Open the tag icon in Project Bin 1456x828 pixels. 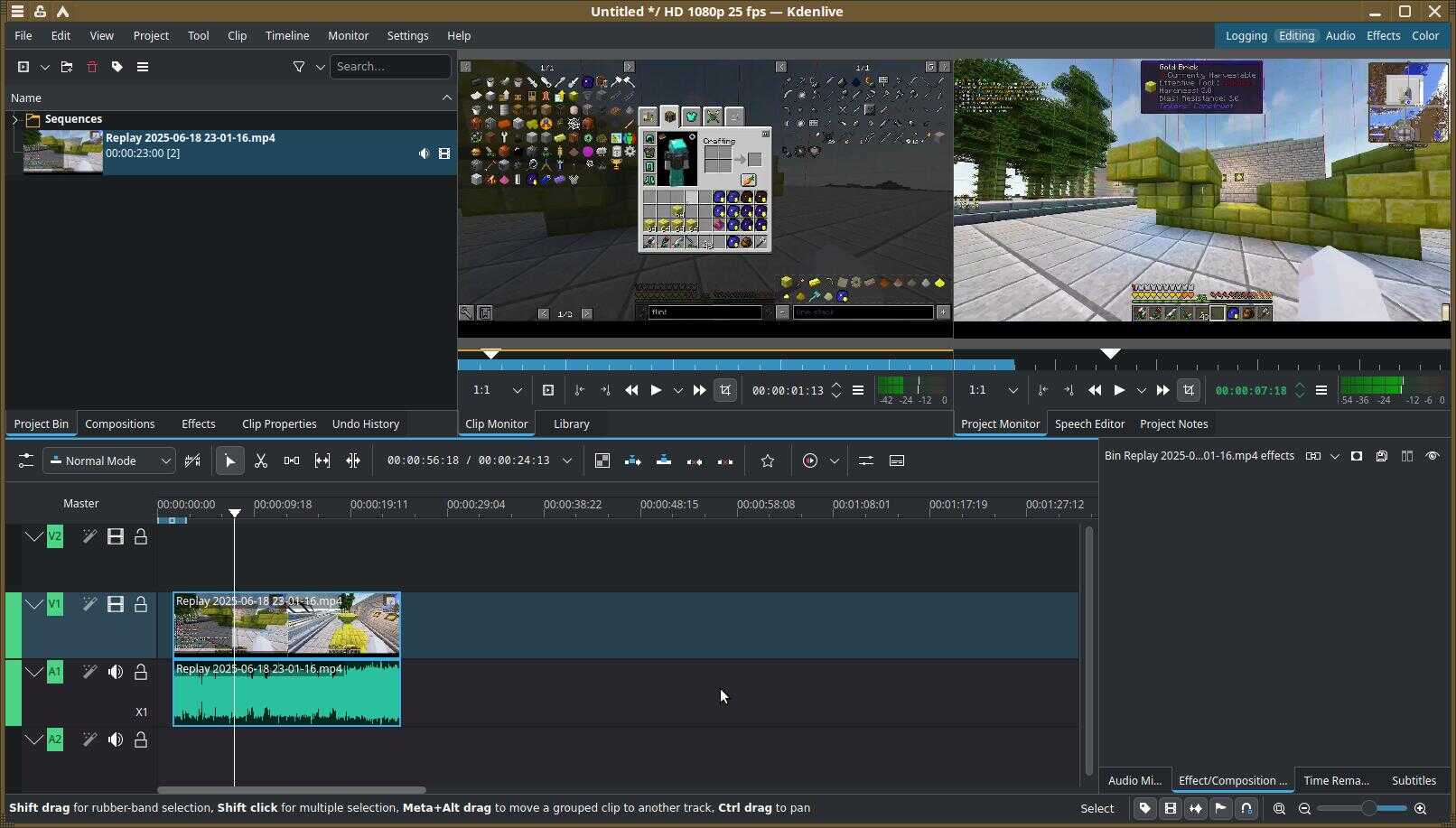click(x=117, y=67)
